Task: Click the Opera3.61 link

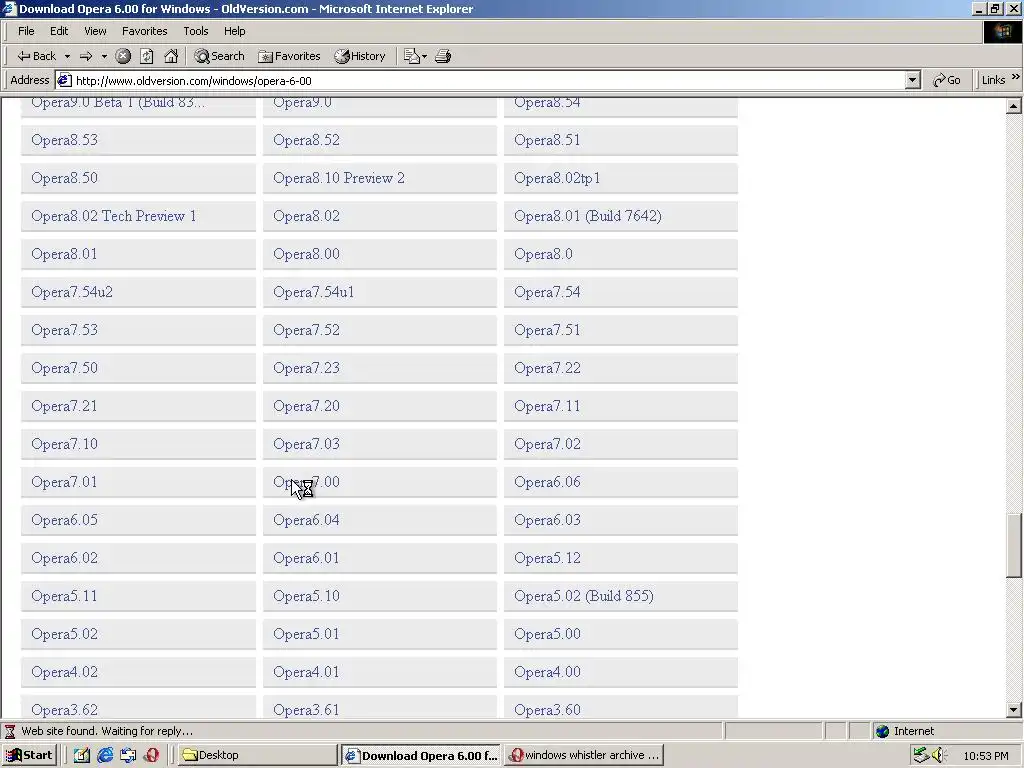Action: [306, 710]
